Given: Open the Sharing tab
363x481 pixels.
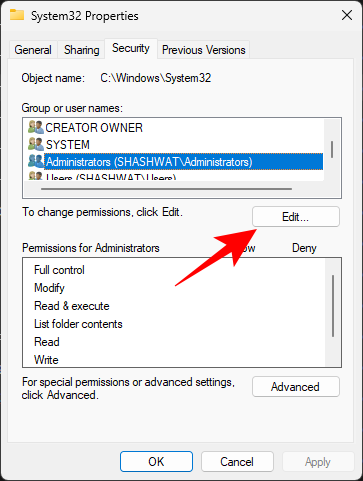Looking at the screenshot, I should (82, 50).
